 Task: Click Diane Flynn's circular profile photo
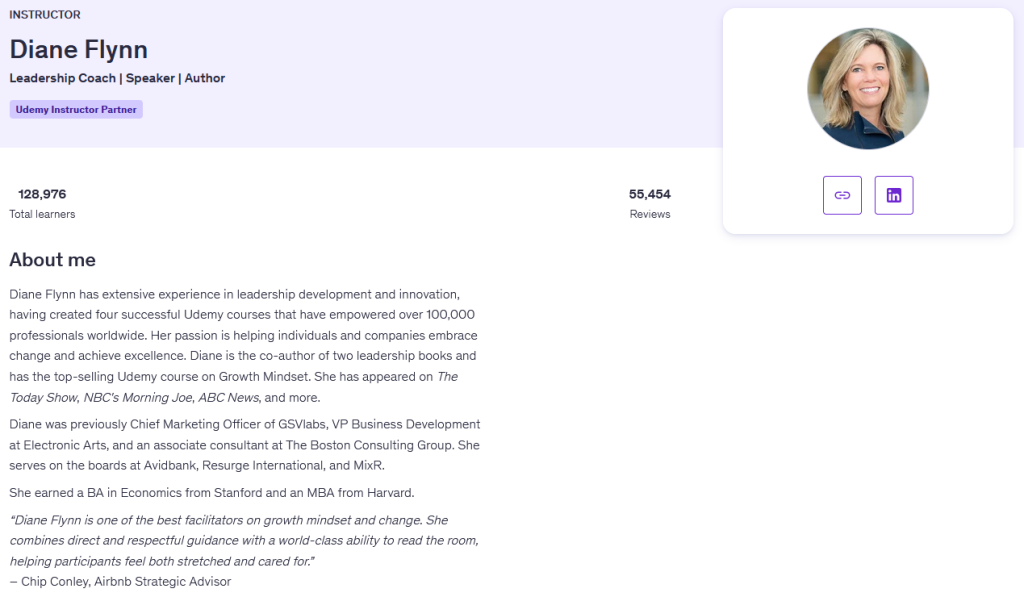[868, 88]
